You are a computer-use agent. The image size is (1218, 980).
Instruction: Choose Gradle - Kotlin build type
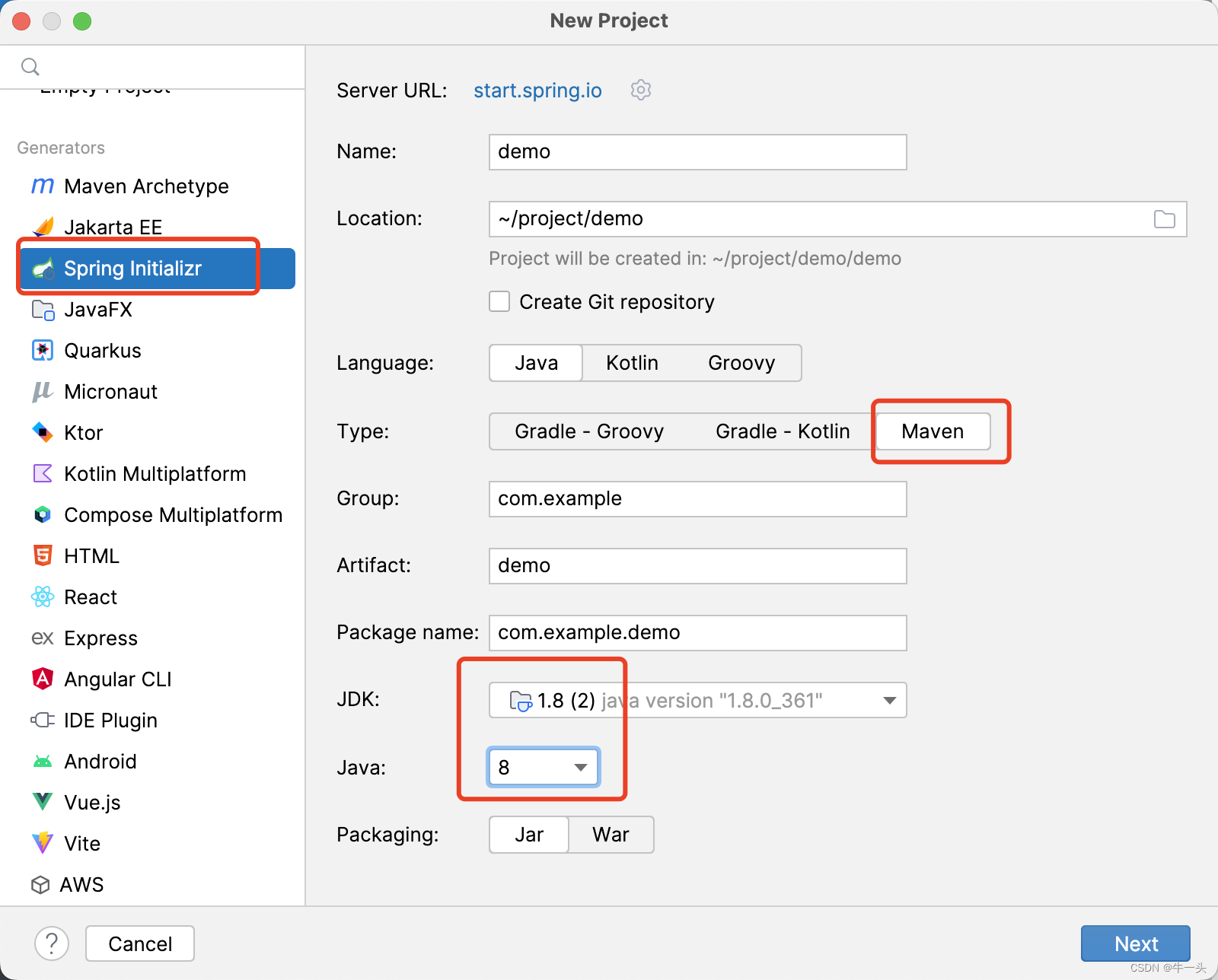click(783, 431)
